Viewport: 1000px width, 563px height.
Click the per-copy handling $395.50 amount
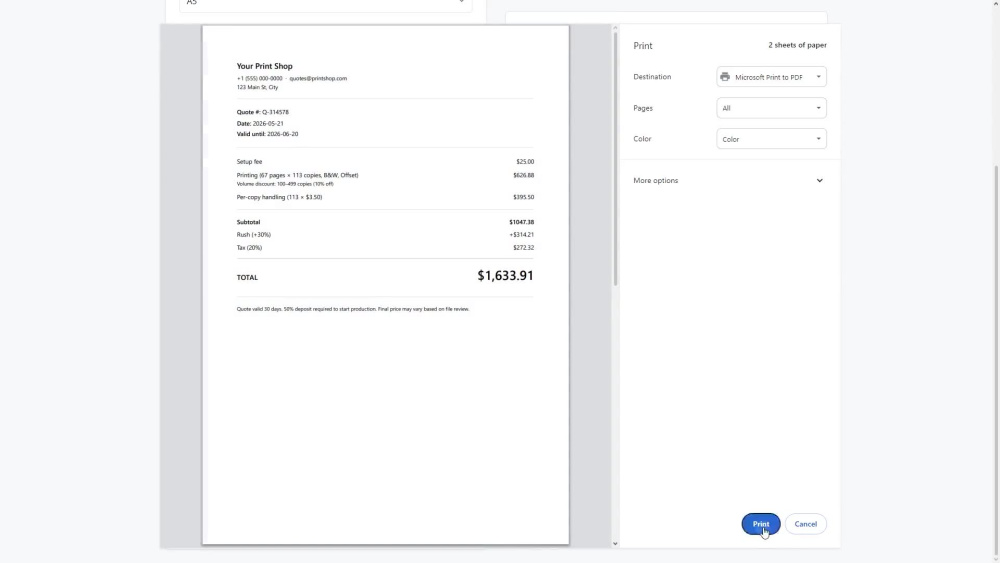(523, 197)
